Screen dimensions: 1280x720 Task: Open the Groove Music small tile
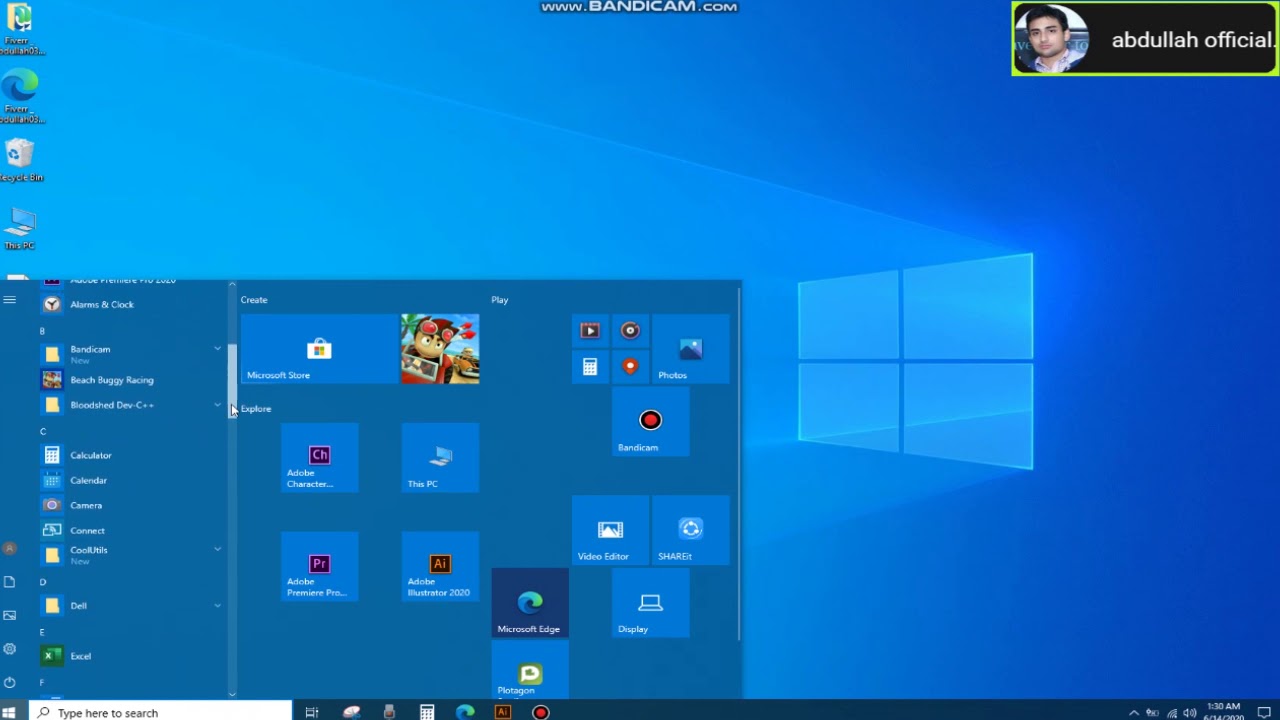[x=630, y=330]
